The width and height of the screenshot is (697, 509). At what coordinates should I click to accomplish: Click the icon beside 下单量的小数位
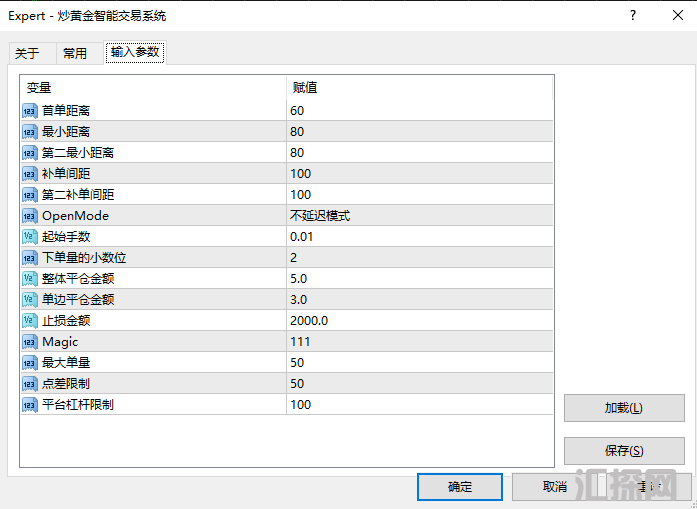click(x=30, y=258)
